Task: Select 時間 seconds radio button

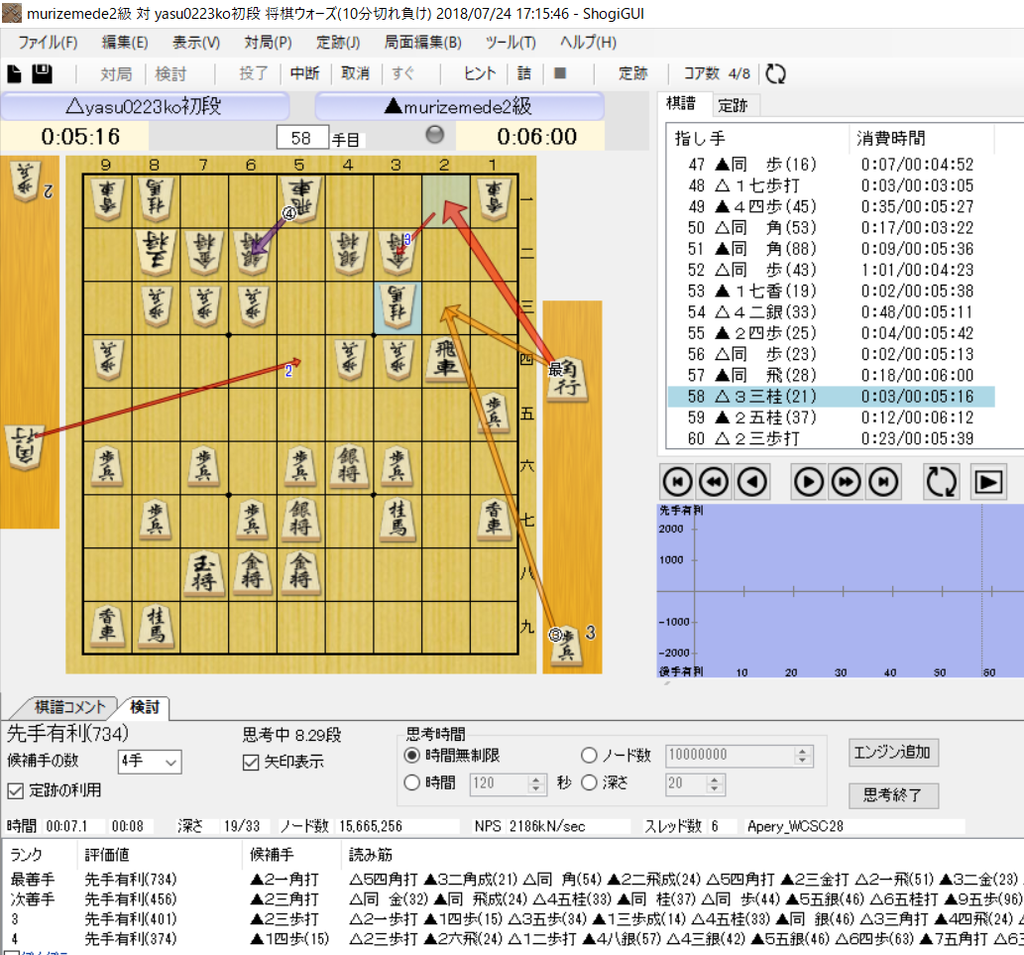Action: [x=411, y=783]
